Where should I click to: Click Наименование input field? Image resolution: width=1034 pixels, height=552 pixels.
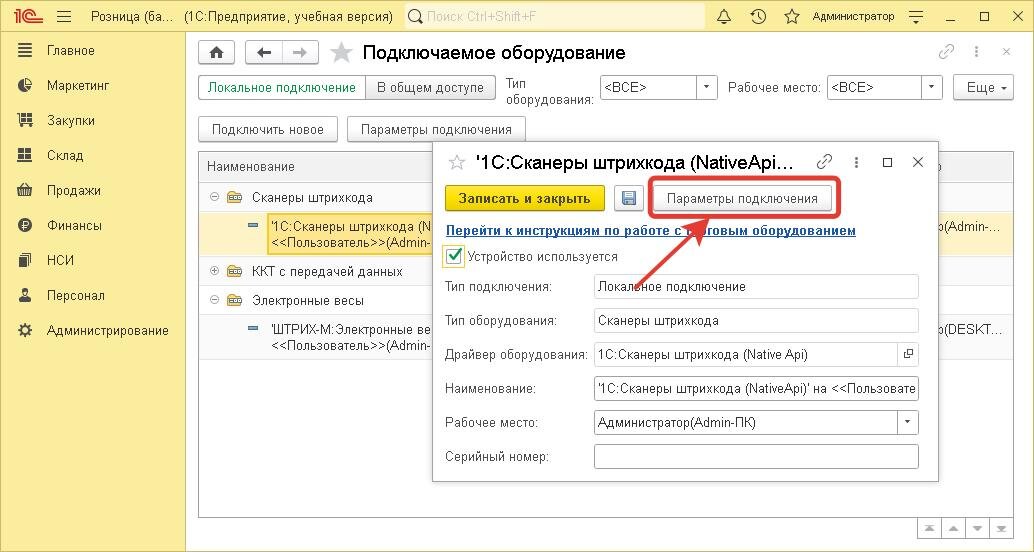tap(756, 388)
